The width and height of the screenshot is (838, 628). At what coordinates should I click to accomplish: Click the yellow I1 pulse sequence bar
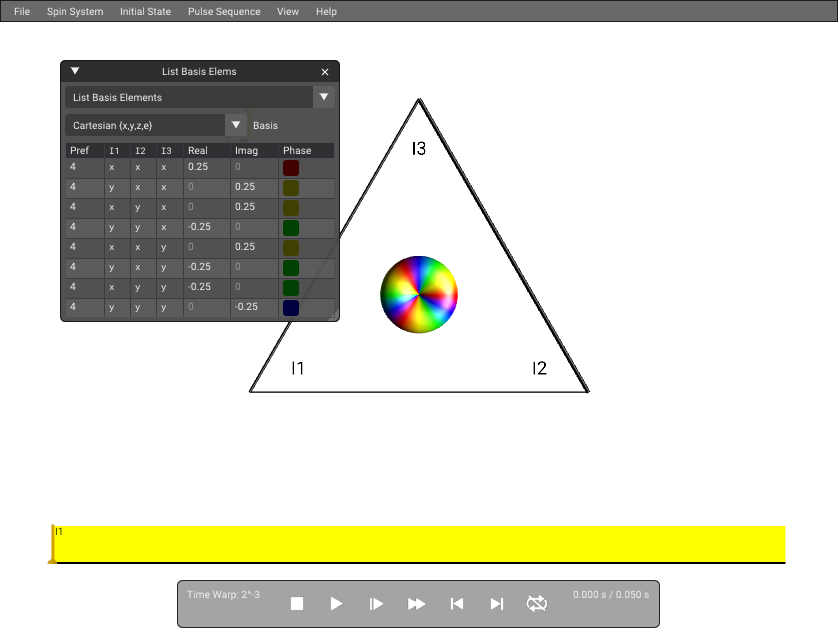tap(420, 544)
